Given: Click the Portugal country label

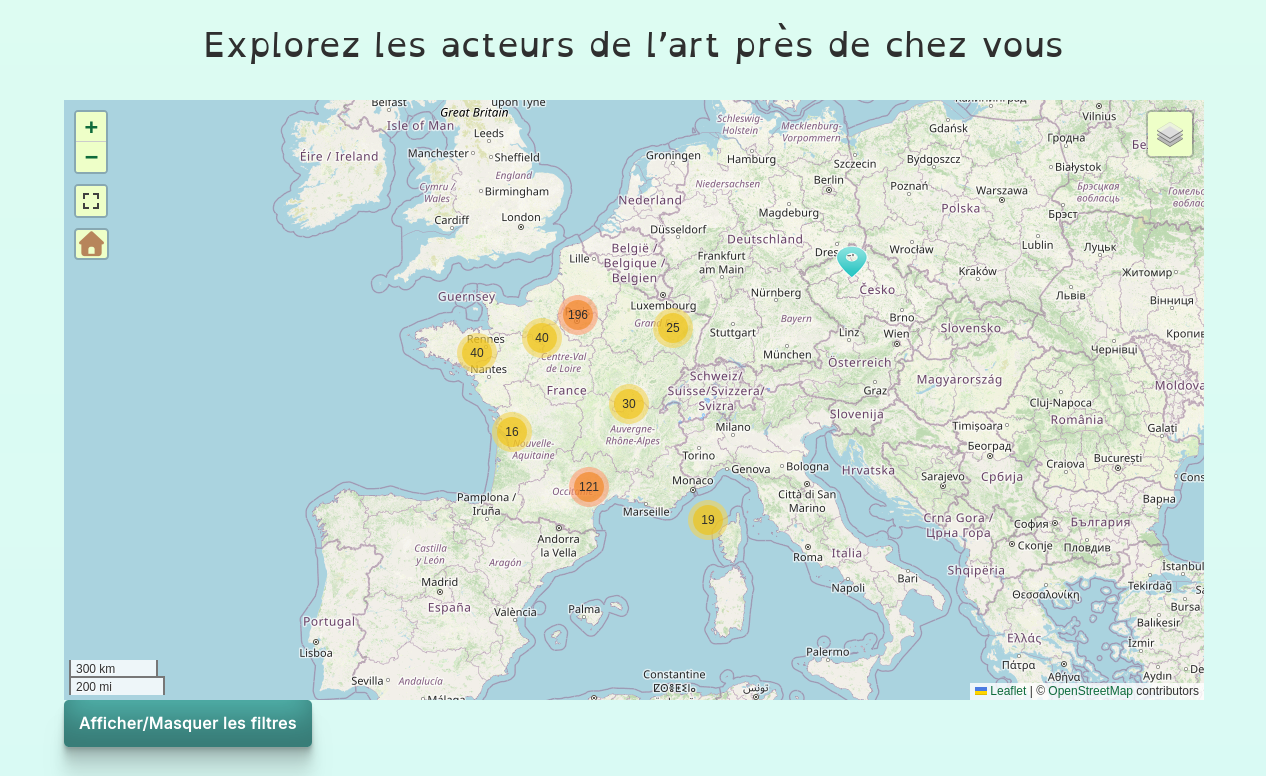Looking at the screenshot, I should click(329, 621).
